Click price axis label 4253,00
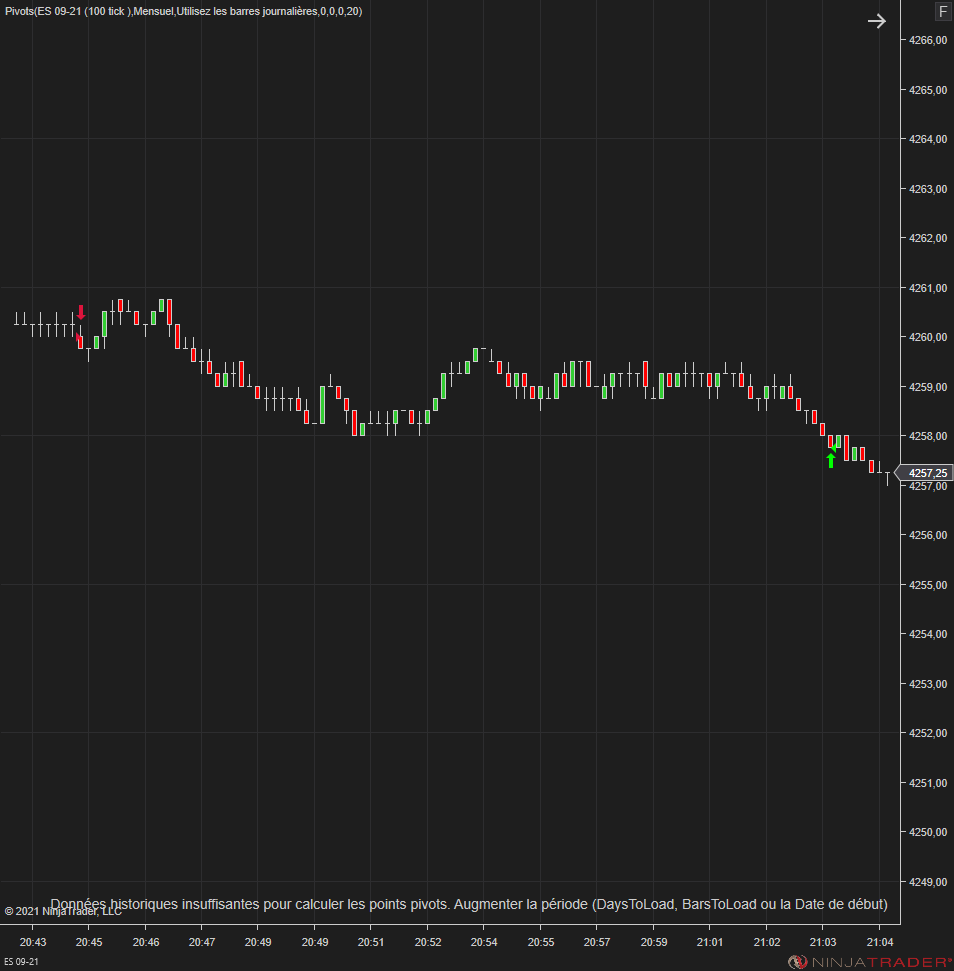Viewport: 954px width, 971px height. pos(927,684)
